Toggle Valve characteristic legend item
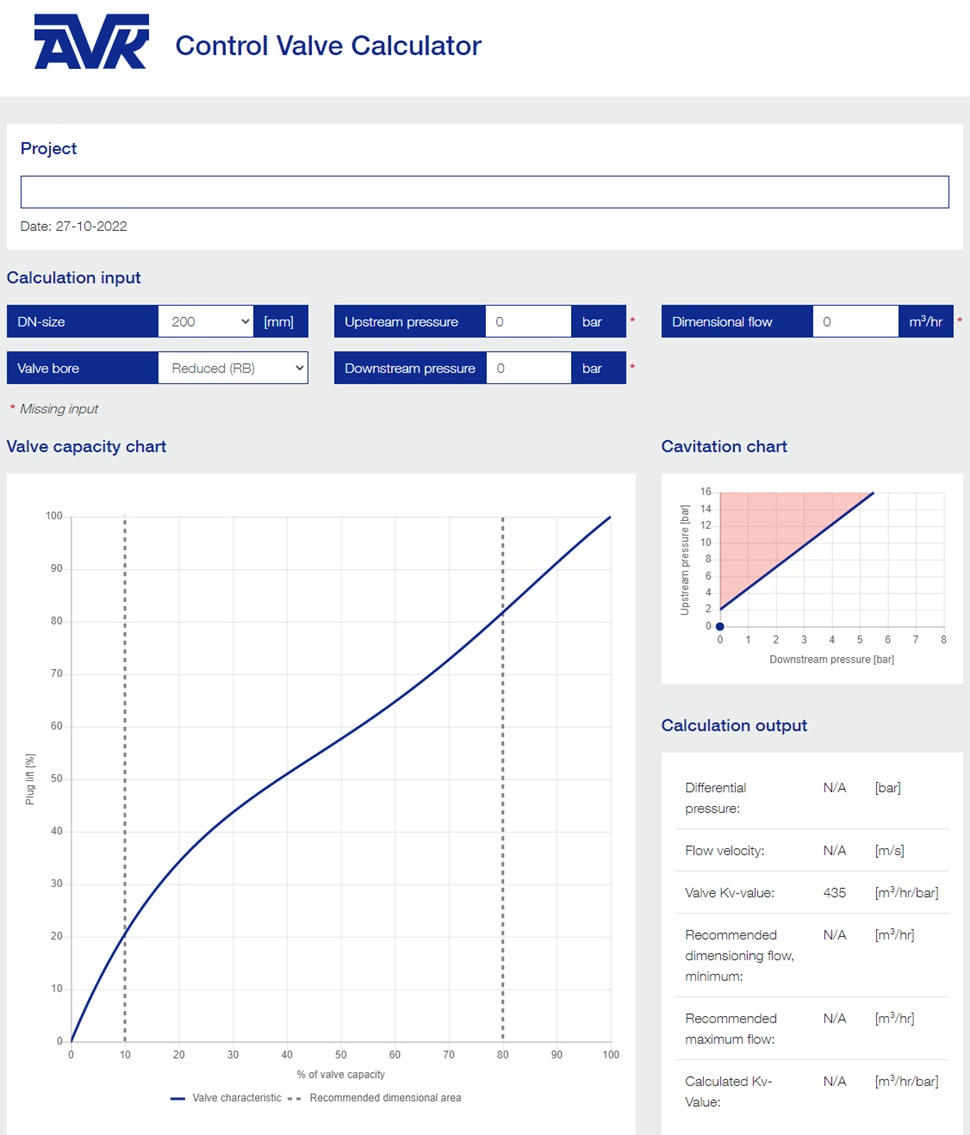This screenshot has width=970, height=1135. click(226, 1097)
